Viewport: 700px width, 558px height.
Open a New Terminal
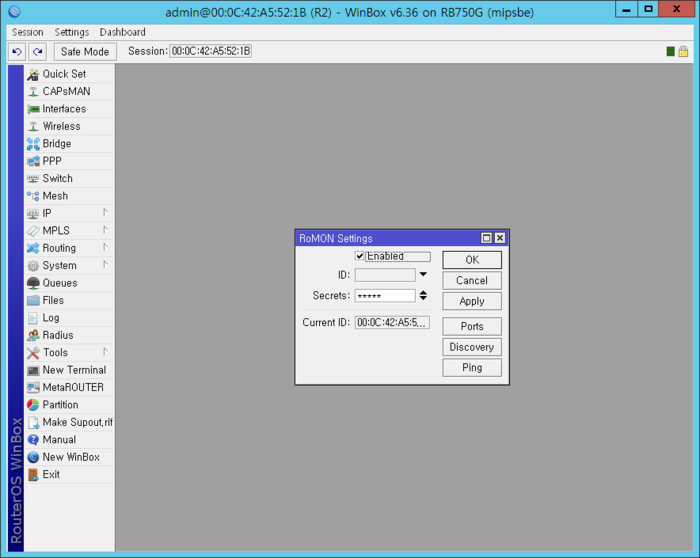click(x=69, y=370)
